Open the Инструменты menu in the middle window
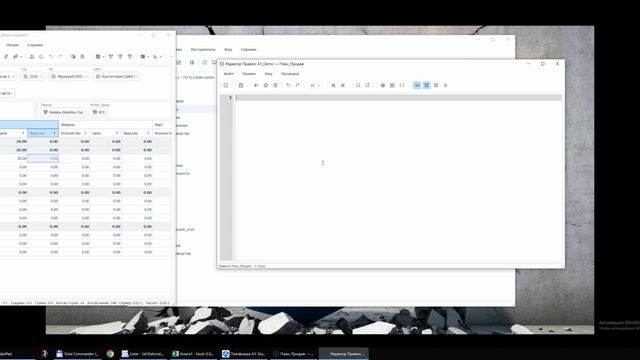The width and height of the screenshot is (640, 360). pos(203,49)
